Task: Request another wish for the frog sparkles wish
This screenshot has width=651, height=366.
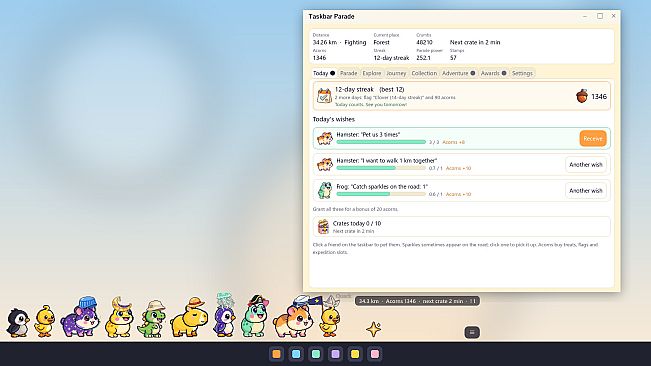Action: [x=586, y=190]
